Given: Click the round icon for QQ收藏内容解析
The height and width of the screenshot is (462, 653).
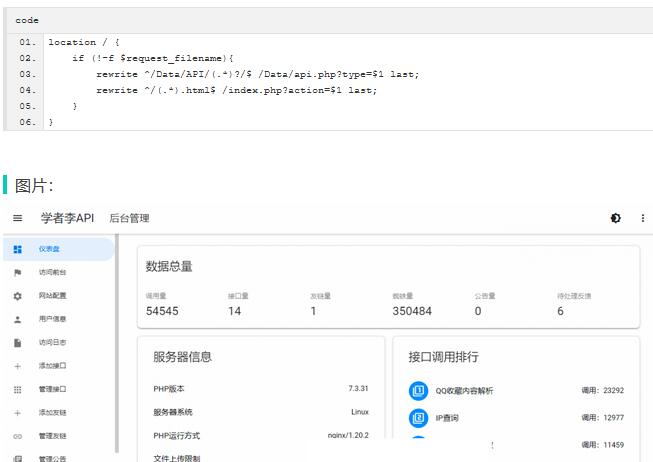Looking at the screenshot, I should click(419, 391).
